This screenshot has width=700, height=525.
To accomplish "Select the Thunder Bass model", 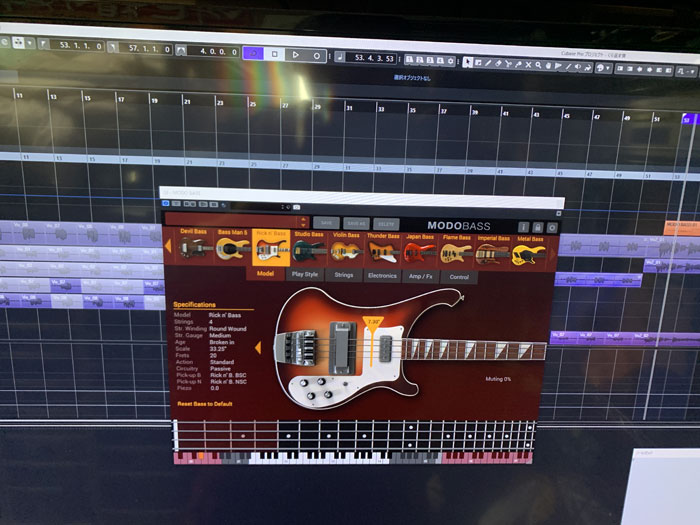I will click(x=383, y=250).
